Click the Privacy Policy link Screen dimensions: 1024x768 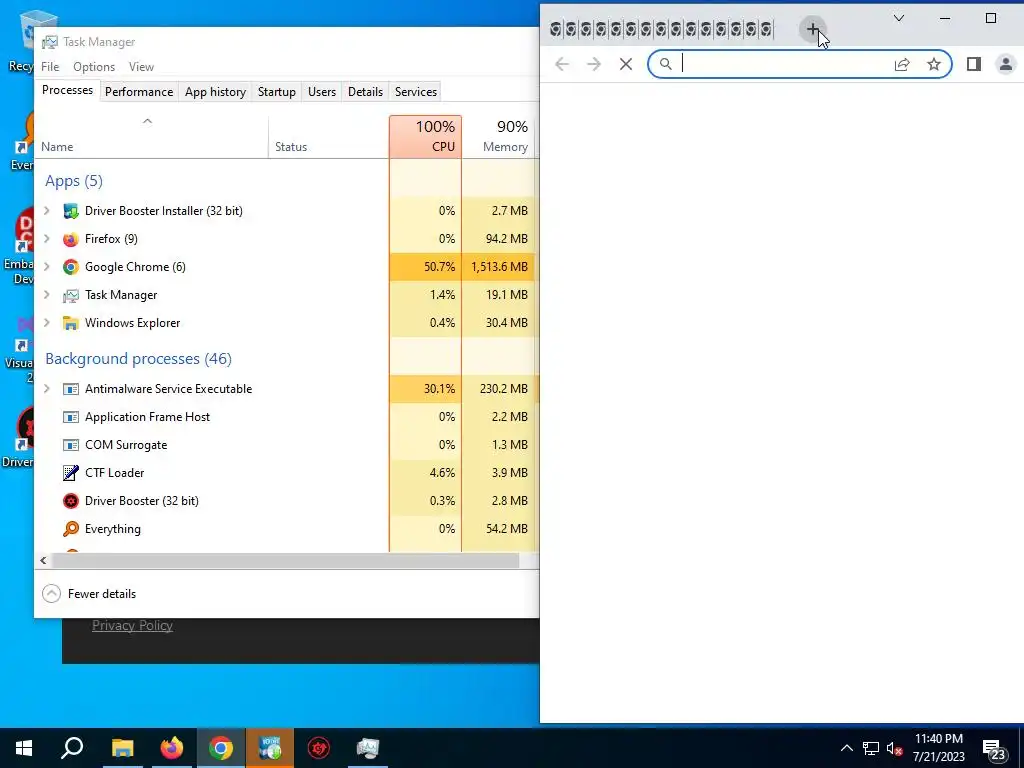(132, 626)
